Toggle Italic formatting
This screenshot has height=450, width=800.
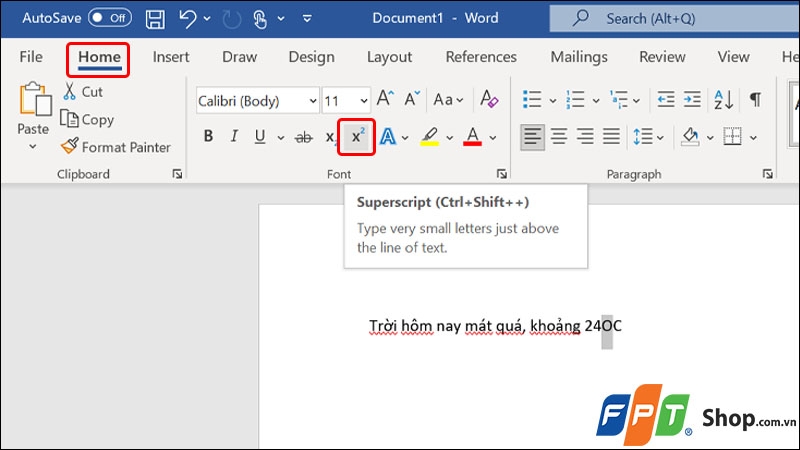234,136
